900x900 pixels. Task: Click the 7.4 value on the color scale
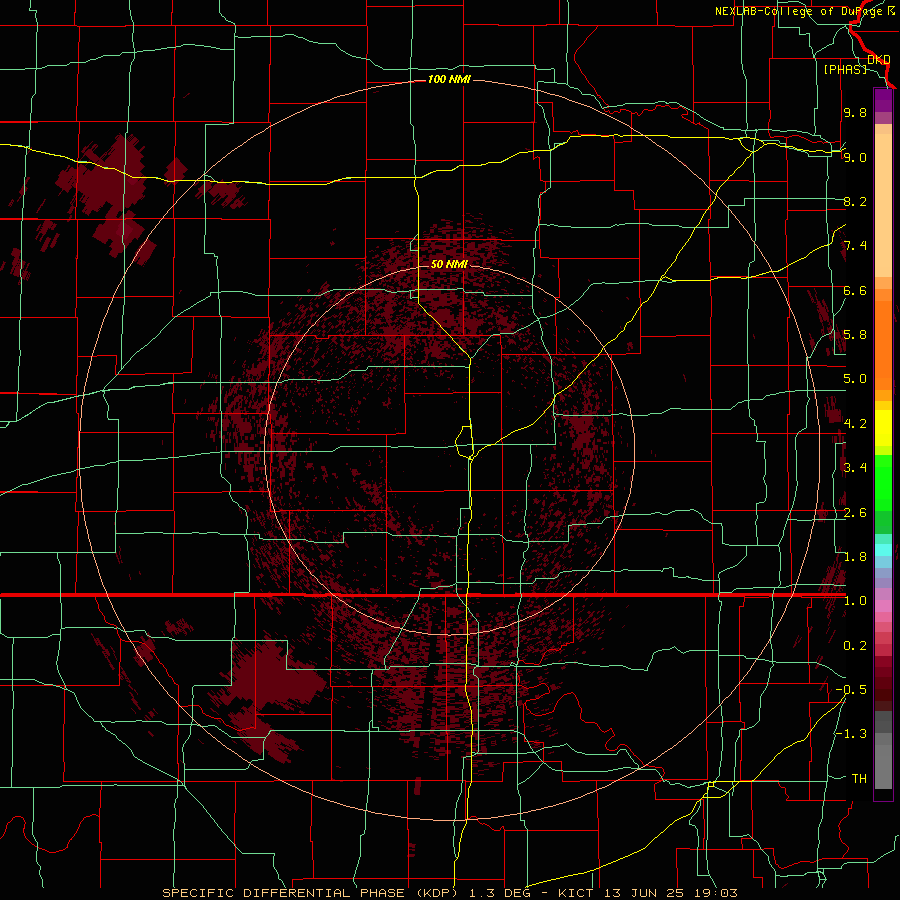tap(855, 246)
